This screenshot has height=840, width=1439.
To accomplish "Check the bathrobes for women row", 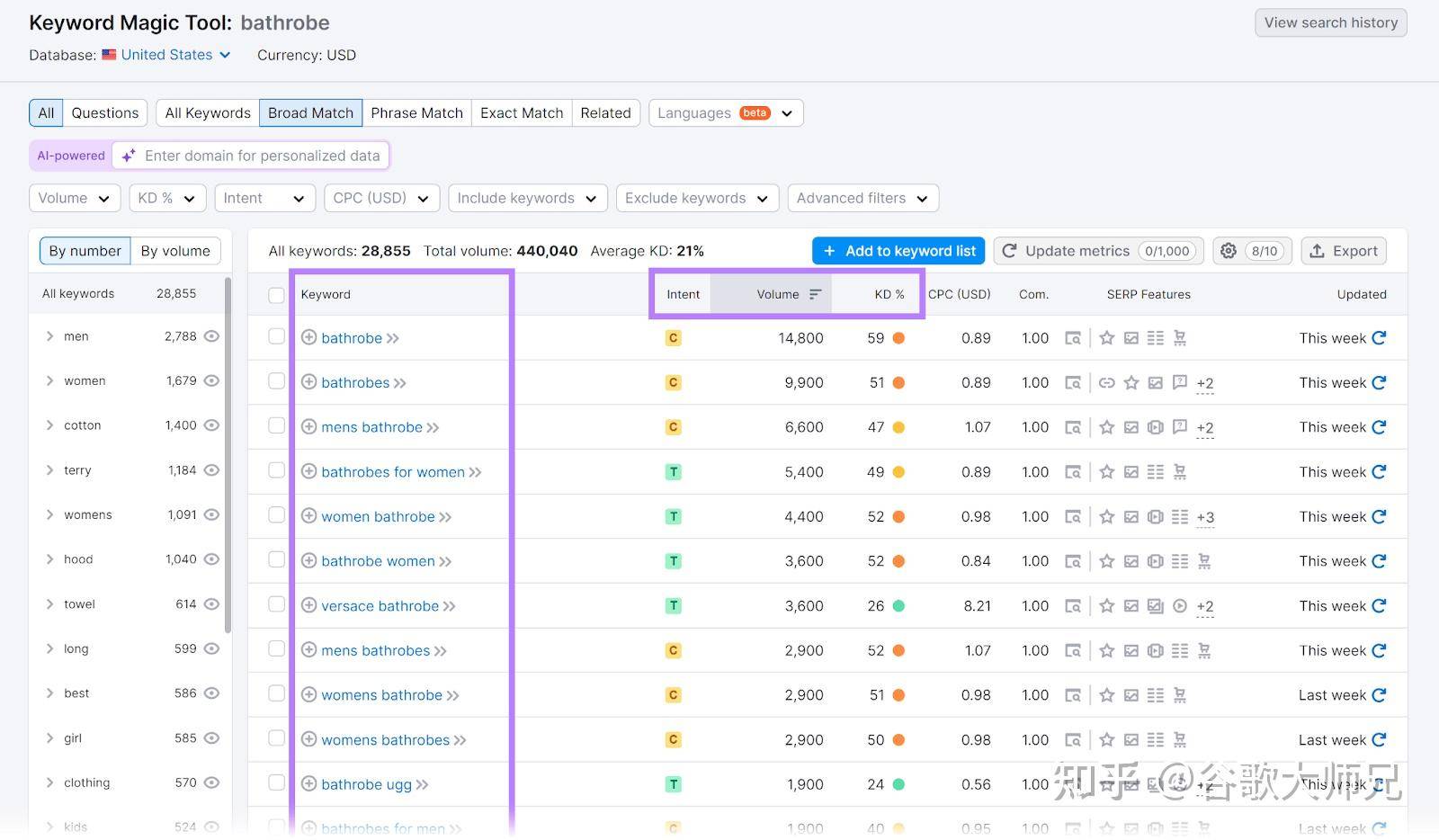I will (x=276, y=470).
